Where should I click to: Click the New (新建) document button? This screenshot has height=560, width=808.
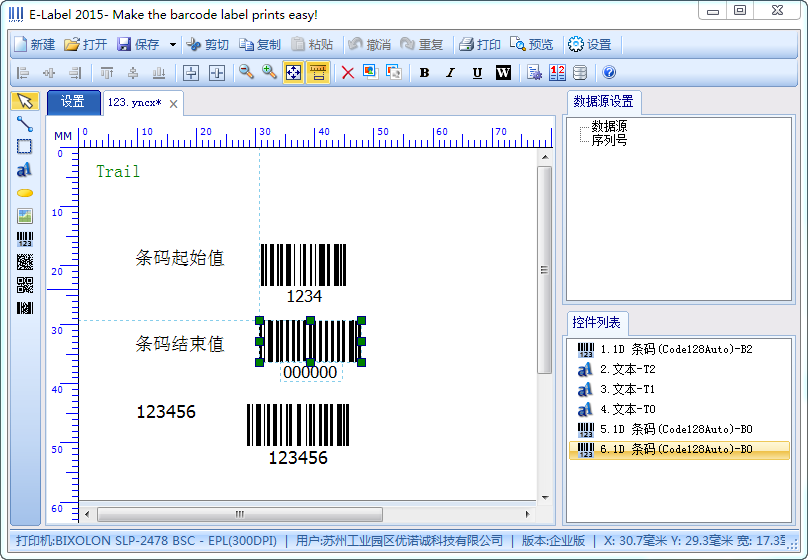pyautogui.click(x=34, y=45)
